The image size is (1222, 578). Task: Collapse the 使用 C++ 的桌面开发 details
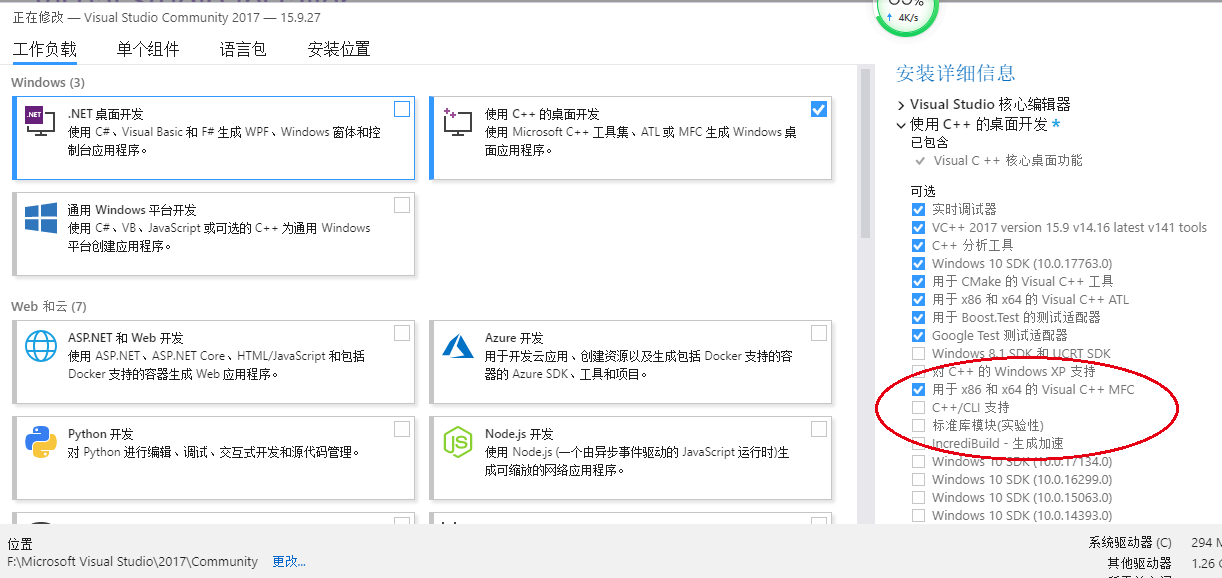pos(901,127)
